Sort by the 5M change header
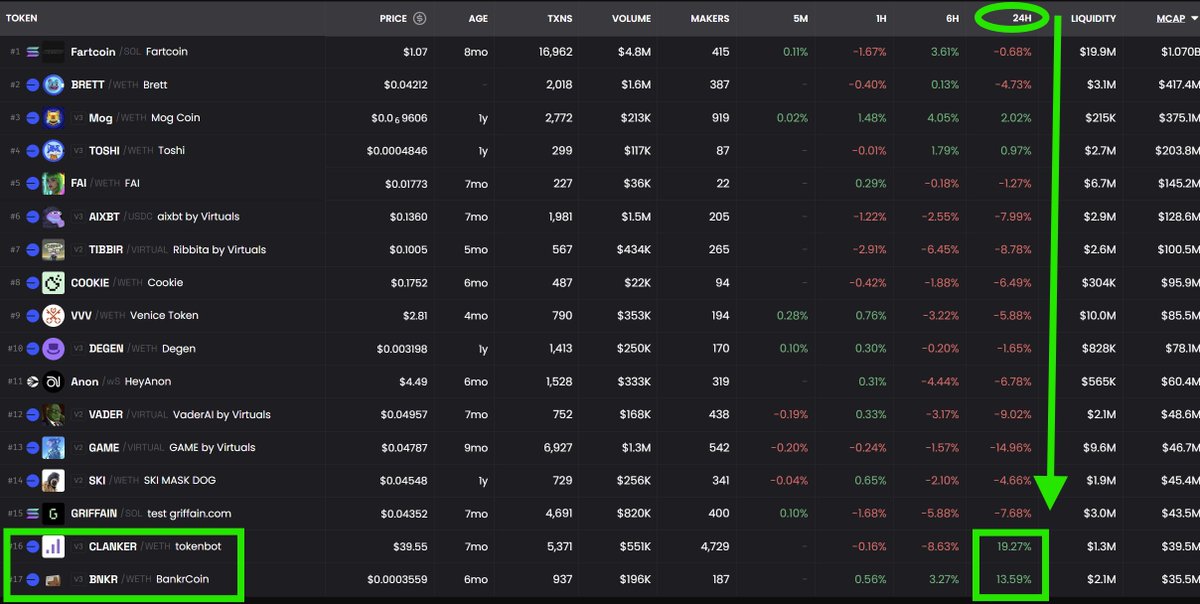1200x604 pixels. click(801, 18)
